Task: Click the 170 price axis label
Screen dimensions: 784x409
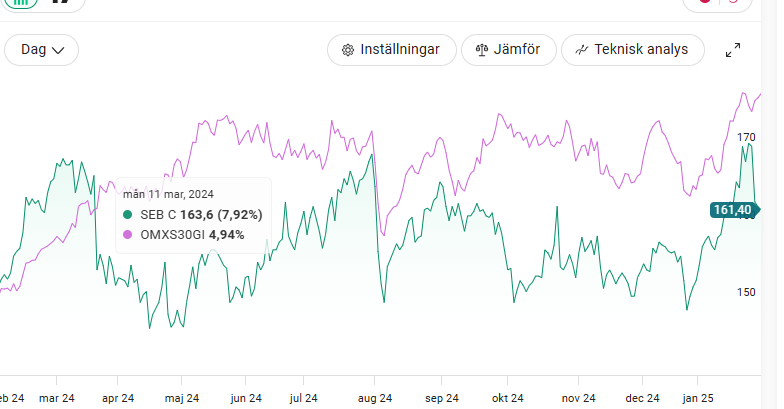Action: 746,136
